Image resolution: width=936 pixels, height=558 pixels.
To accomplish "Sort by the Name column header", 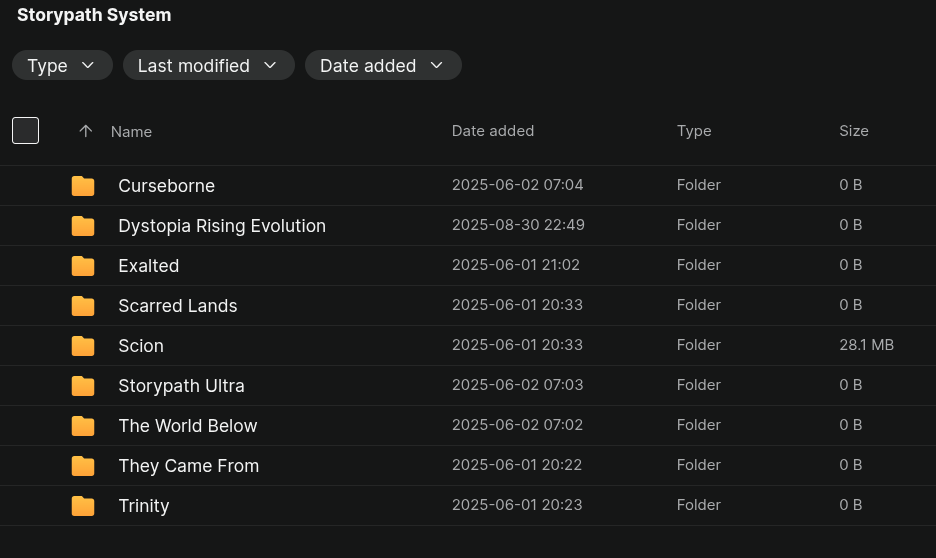I will click(x=131, y=131).
